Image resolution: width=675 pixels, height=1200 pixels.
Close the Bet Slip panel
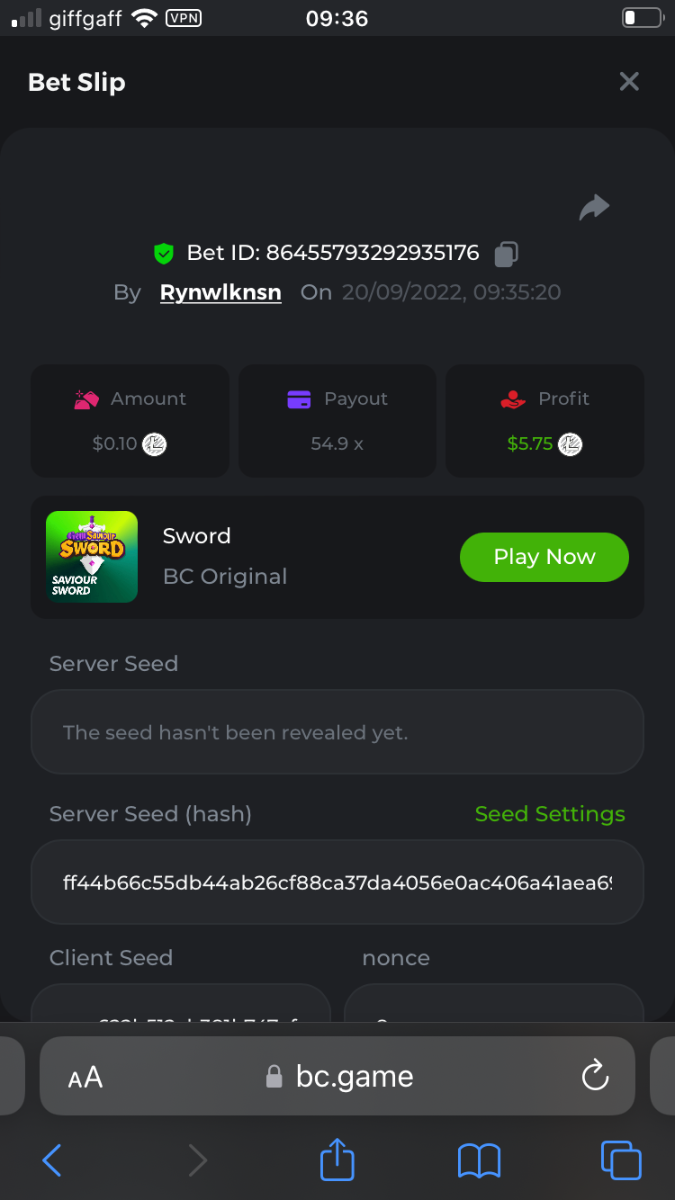tap(629, 82)
